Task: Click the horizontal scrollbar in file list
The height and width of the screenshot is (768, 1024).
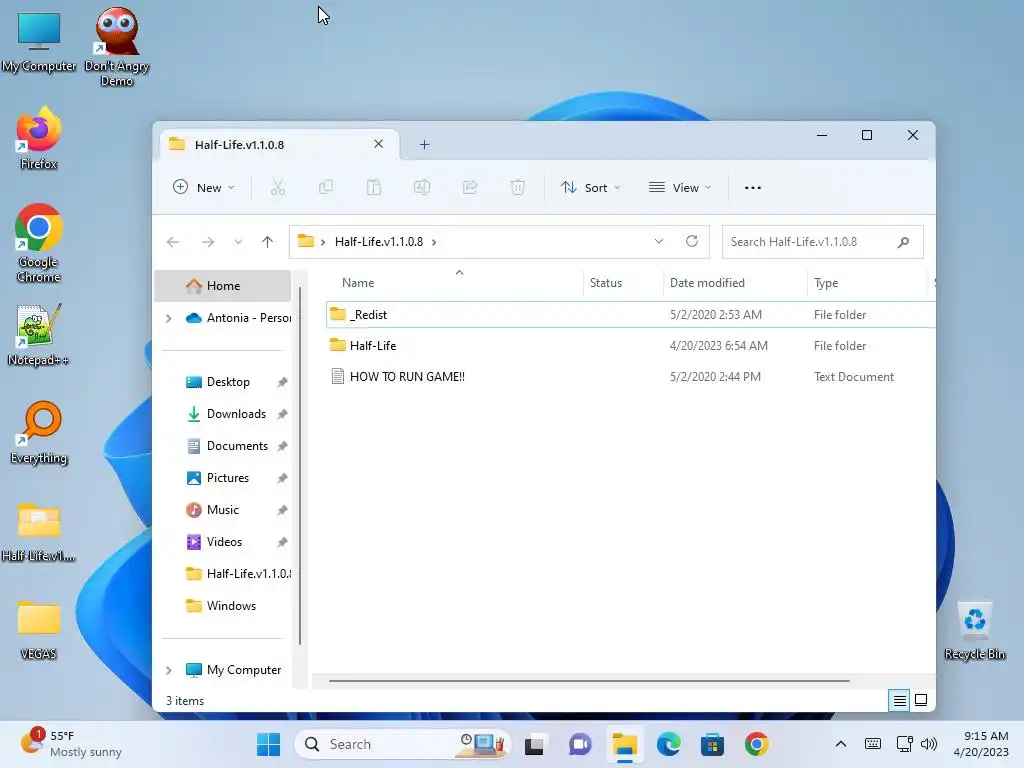Action: click(x=589, y=681)
